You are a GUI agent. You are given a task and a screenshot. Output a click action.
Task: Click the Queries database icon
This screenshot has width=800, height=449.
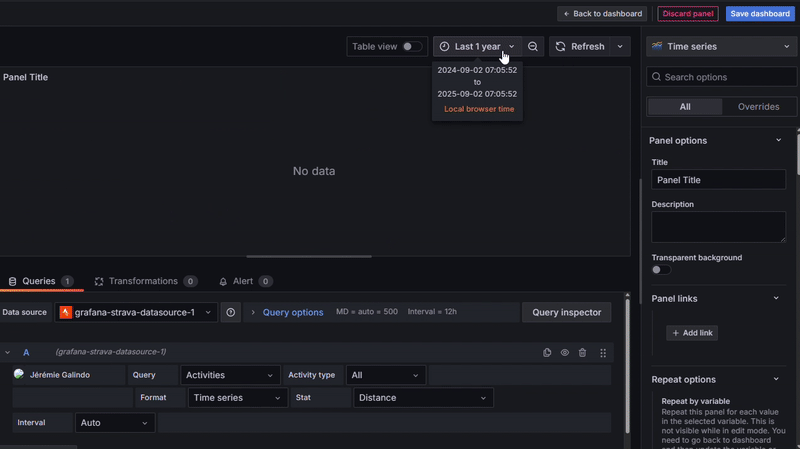[x=12, y=281]
